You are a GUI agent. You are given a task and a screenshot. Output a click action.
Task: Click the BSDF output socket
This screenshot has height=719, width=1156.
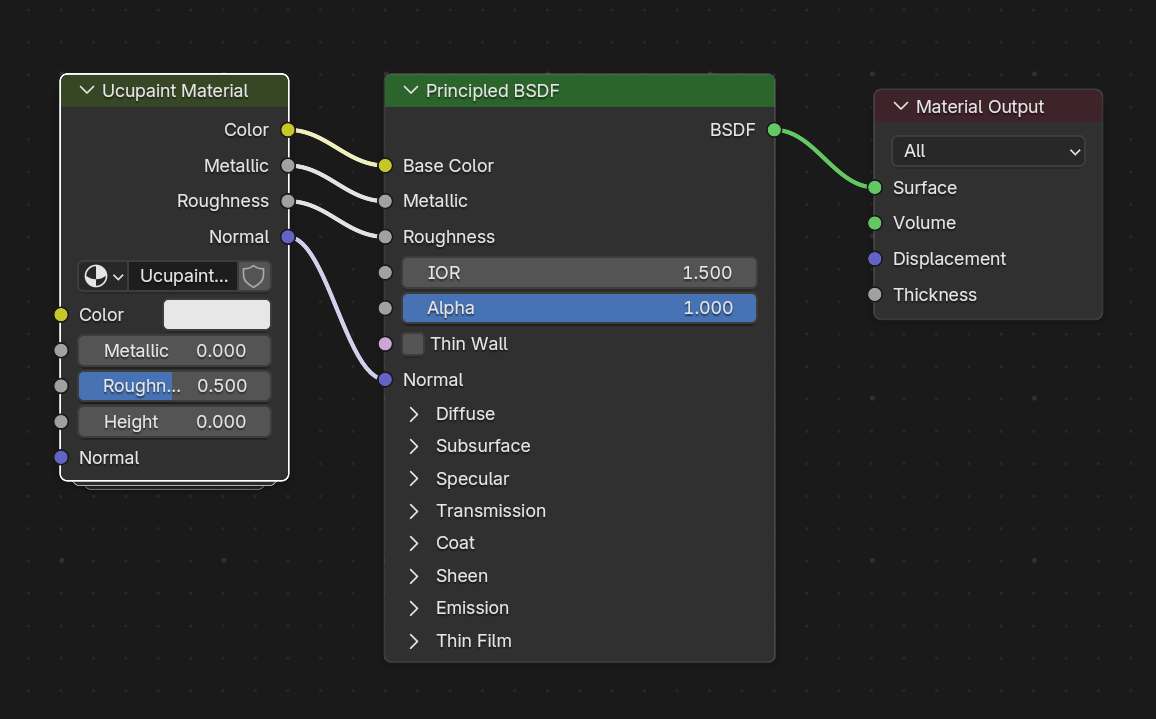tap(774, 130)
